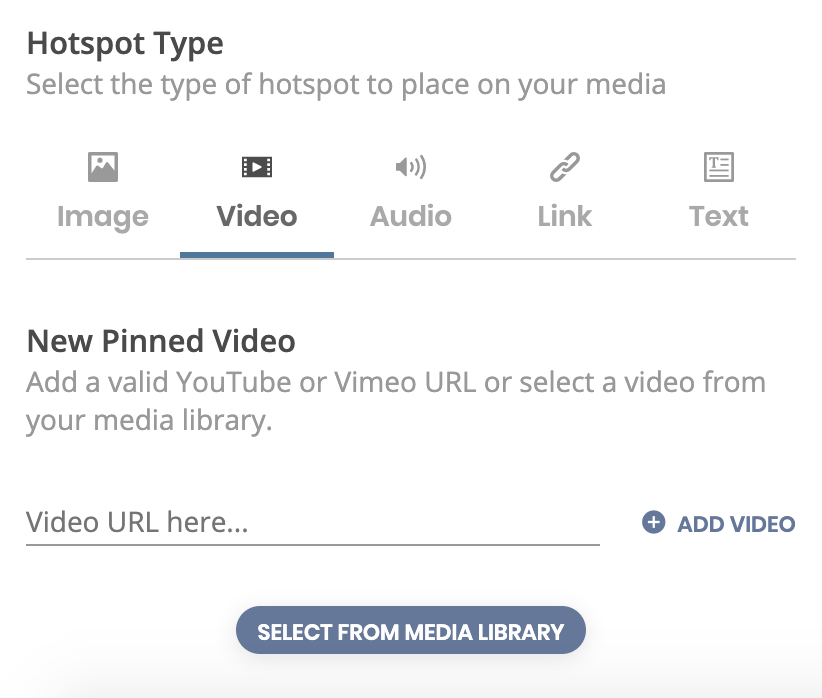Screen dimensions: 822x698
Task: Choose the Text document icon
Action: [x=719, y=167]
